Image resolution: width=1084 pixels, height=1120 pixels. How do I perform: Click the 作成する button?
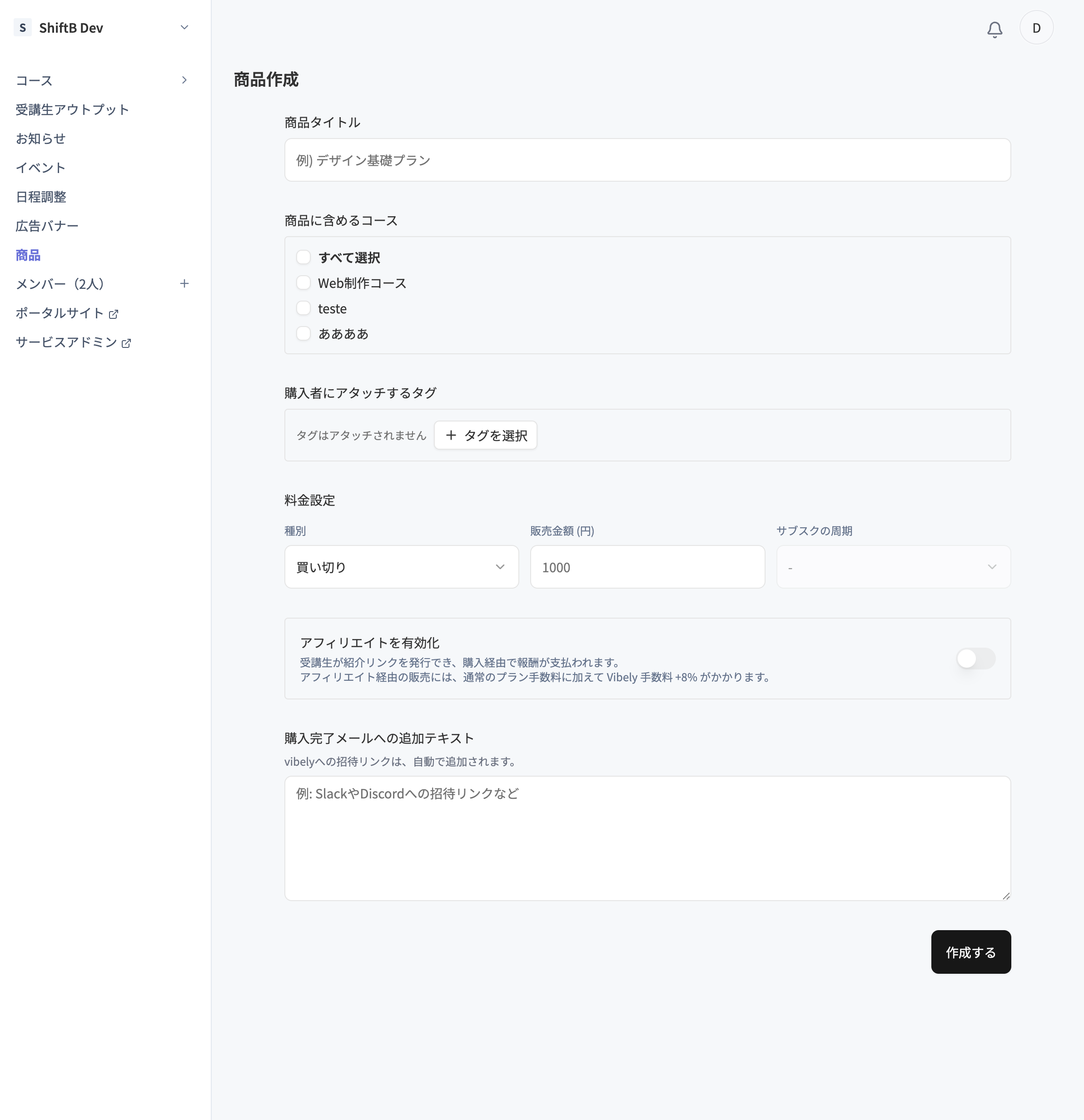pyautogui.click(x=971, y=952)
